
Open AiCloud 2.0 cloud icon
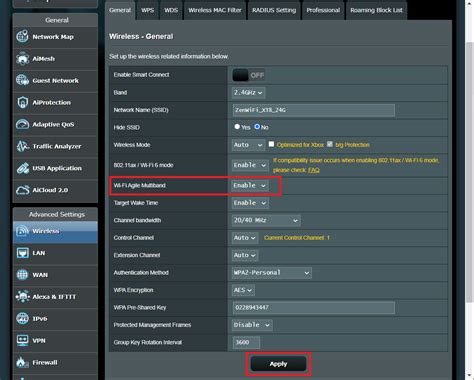(22, 190)
